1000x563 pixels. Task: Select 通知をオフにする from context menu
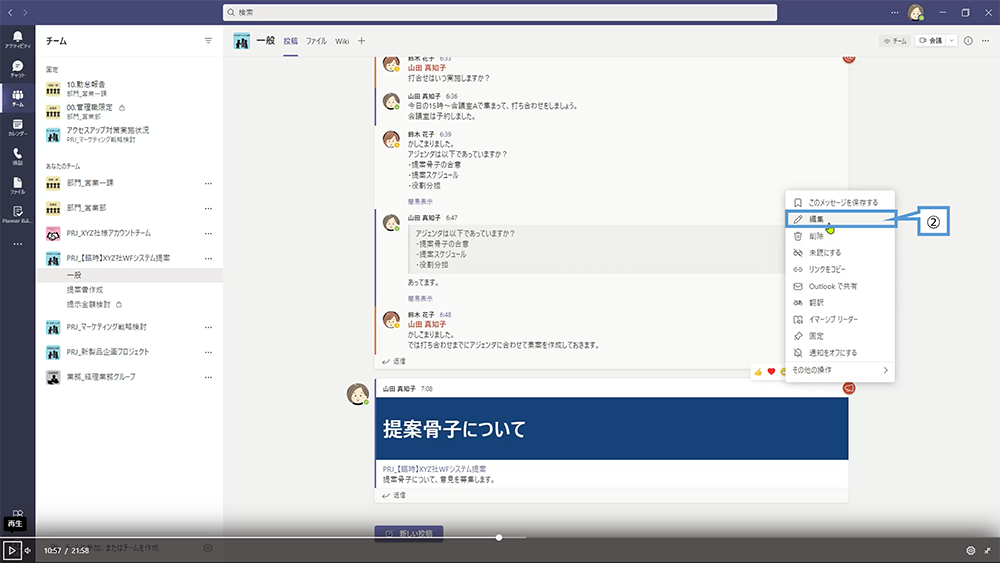coord(840,353)
